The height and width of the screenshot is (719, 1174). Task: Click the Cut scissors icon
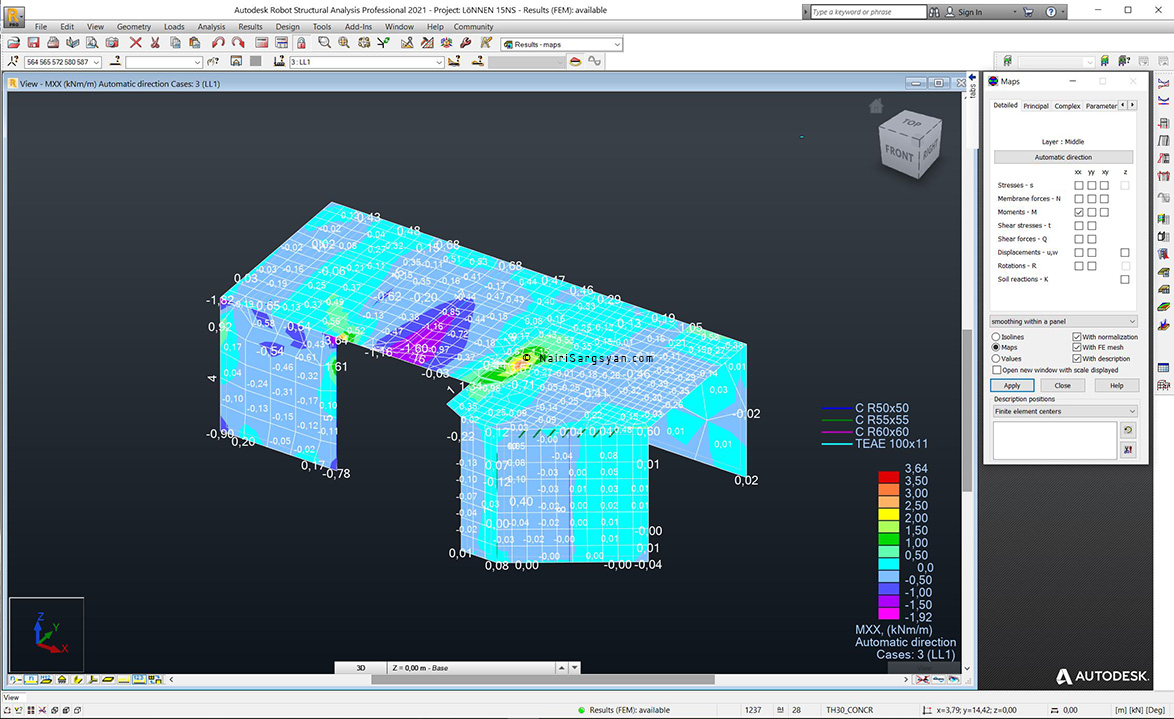pyautogui.click(x=155, y=43)
